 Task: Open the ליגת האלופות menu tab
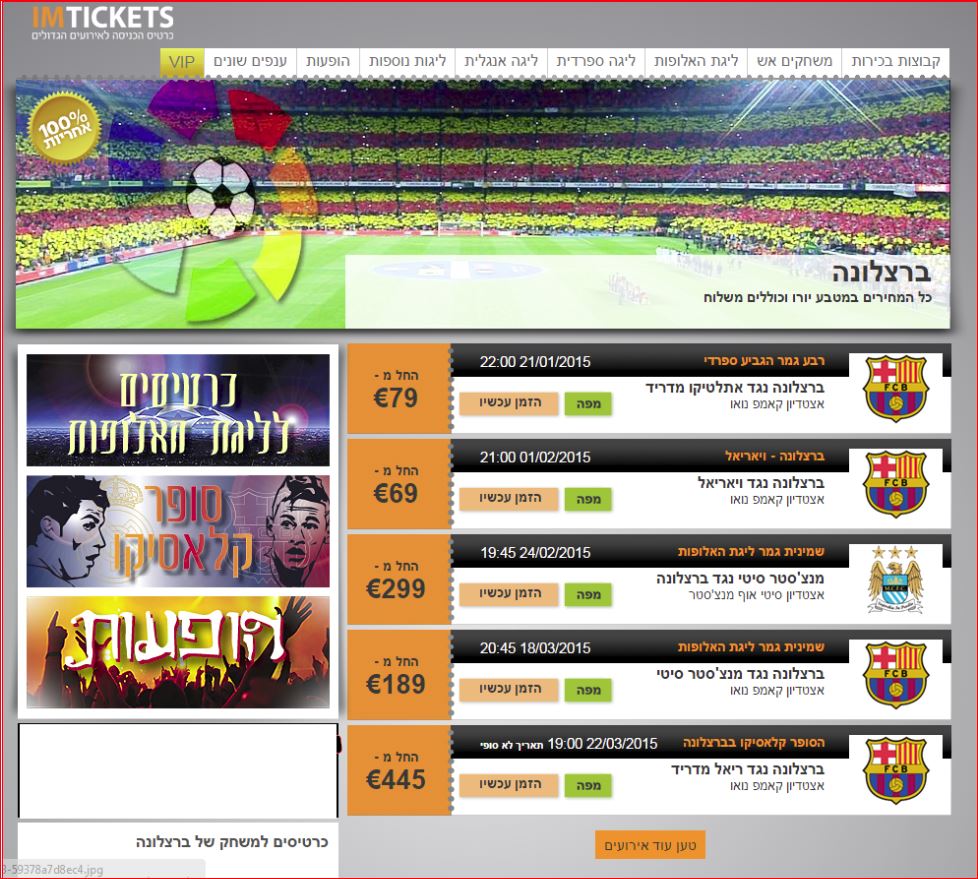point(696,62)
